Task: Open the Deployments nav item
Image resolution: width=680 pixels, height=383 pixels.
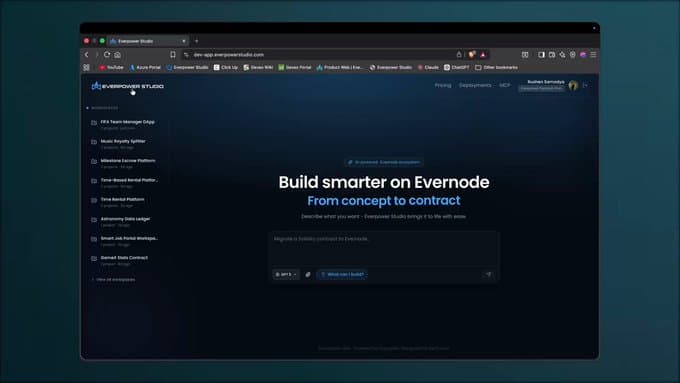Action: pyautogui.click(x=475, y=85)
